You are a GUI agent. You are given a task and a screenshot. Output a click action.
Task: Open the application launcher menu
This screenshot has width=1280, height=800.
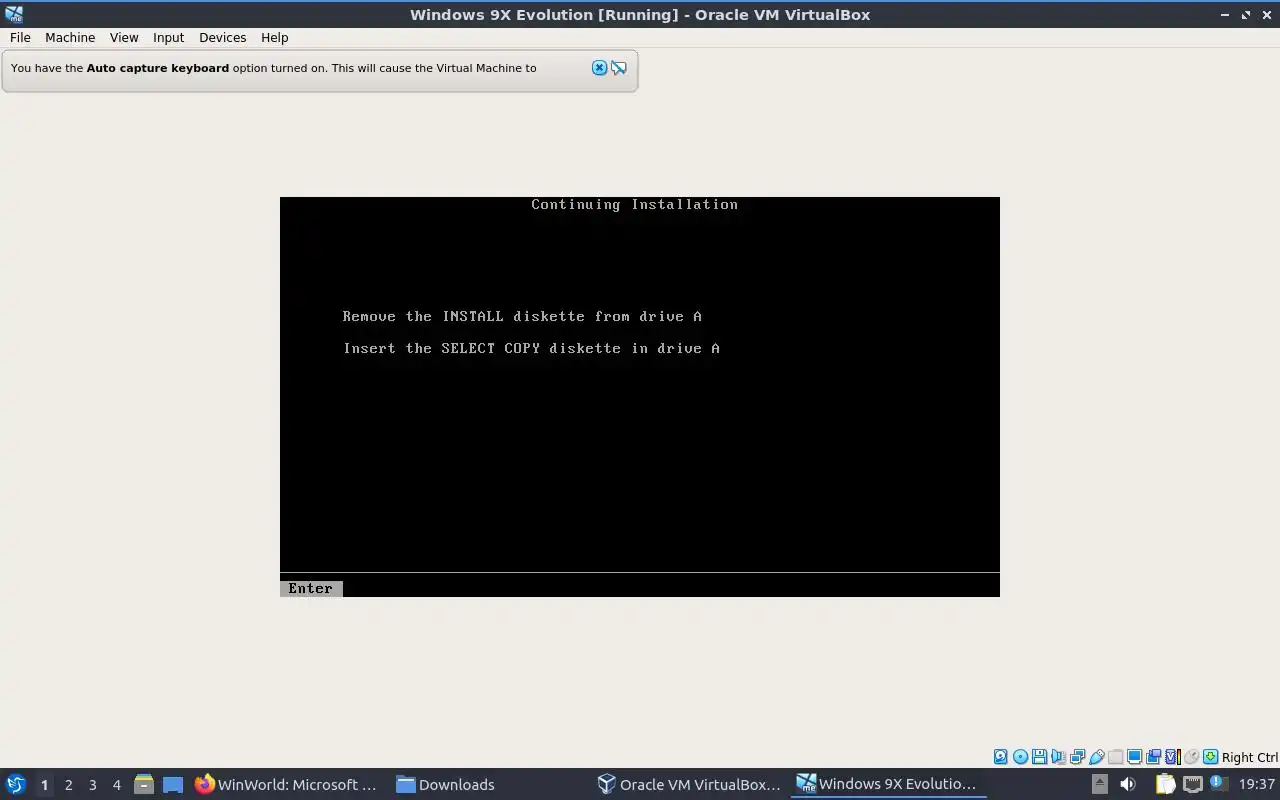[15, 784]
